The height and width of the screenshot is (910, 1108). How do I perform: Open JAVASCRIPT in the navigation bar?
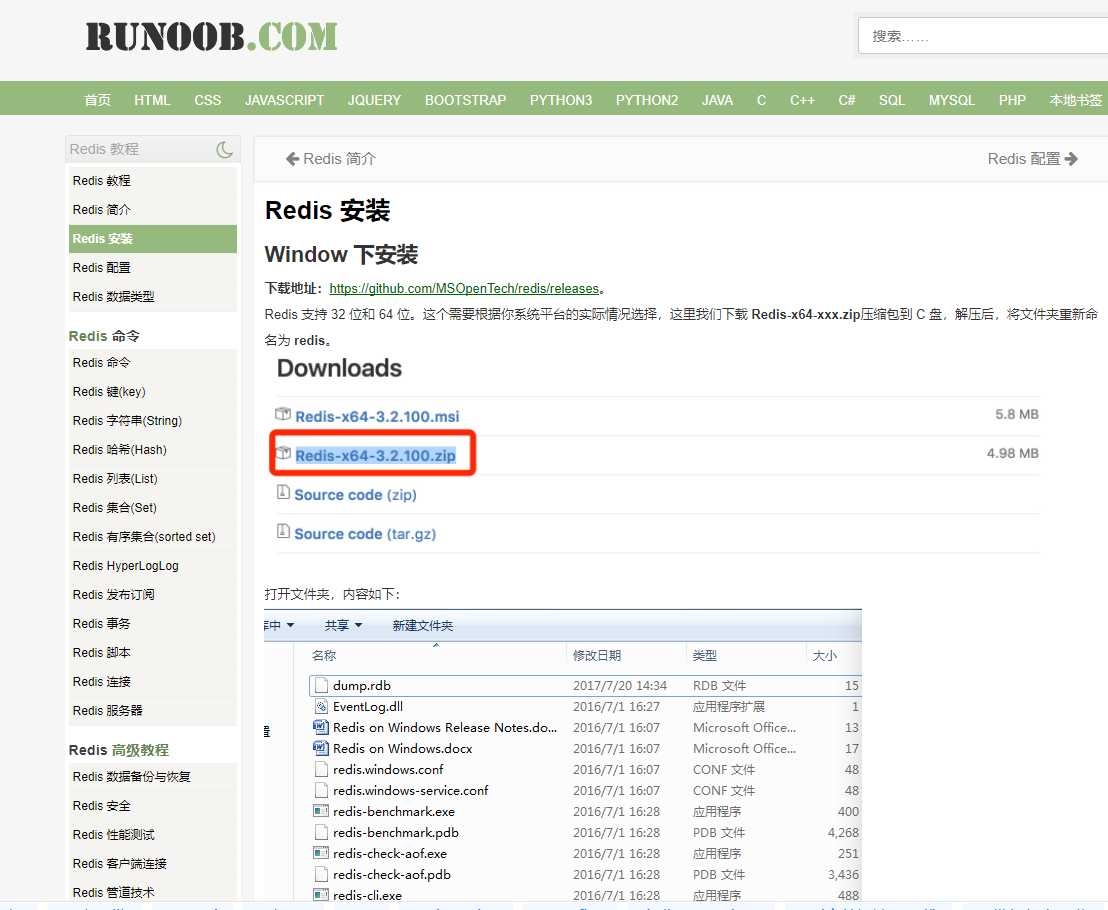284,100
